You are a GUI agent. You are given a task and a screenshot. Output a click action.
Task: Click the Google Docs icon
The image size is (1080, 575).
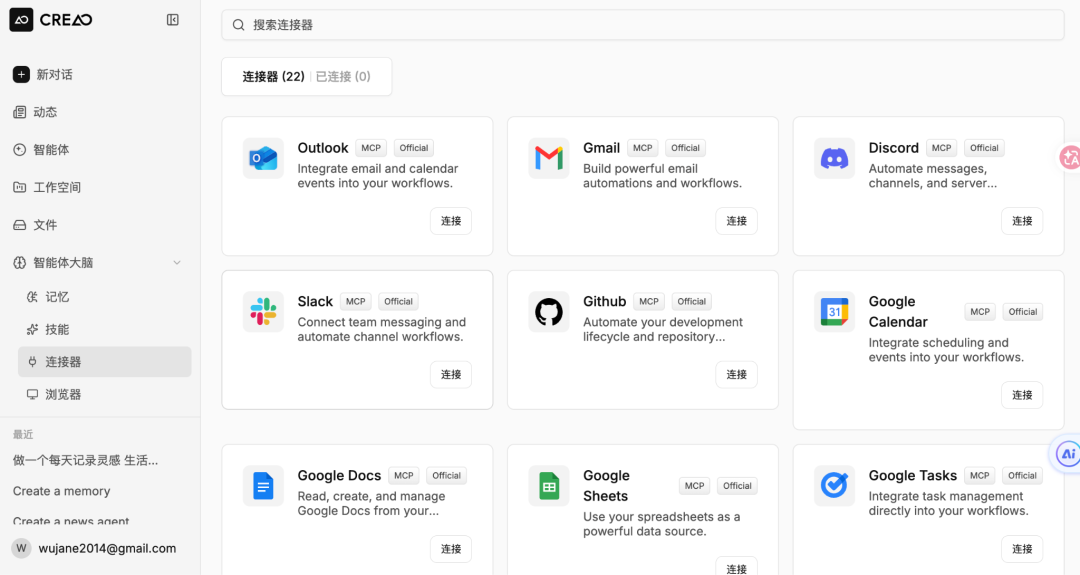point(263,486)
